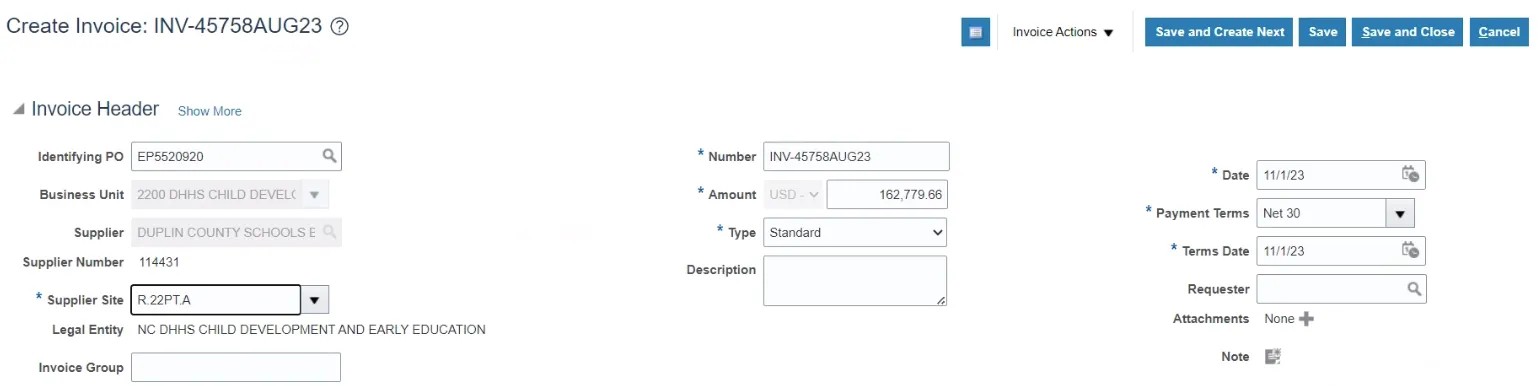Focus the Invoice Group input field
This screenshot has width=1538, height=386.
pyautogui.click(x=236, y=367)
